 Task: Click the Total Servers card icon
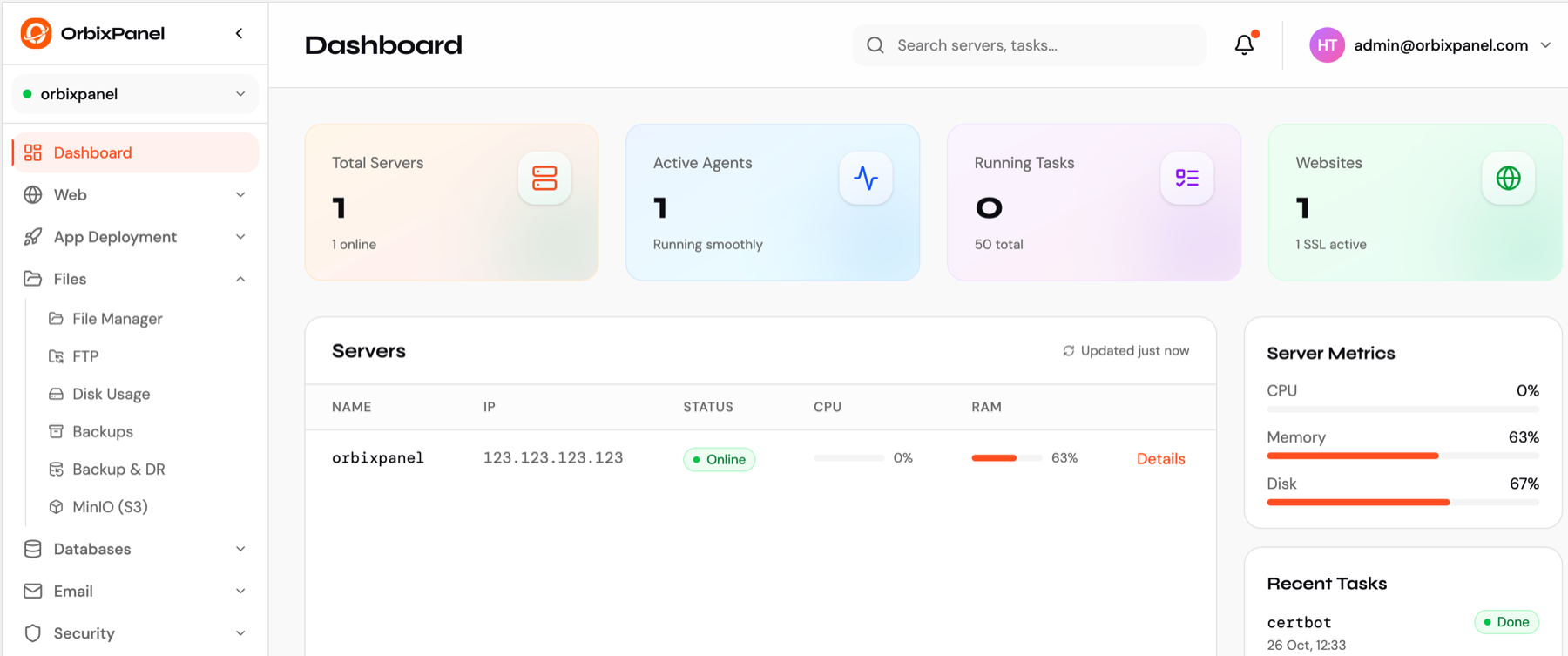coord(544,178)
